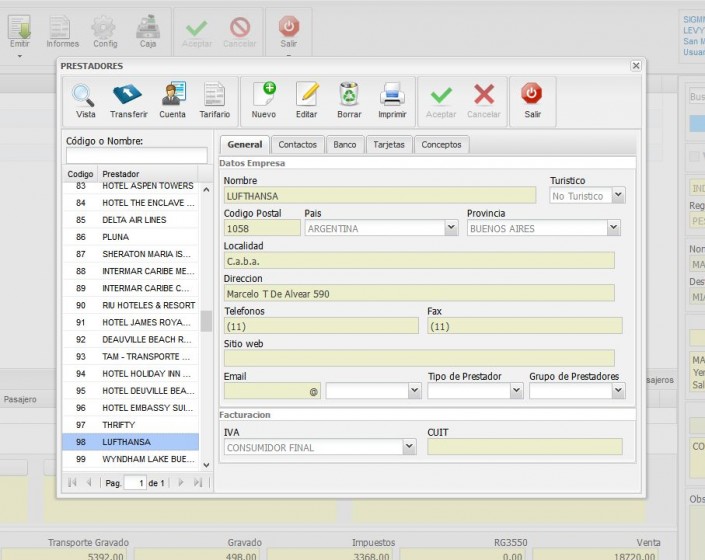Click Salir in background main toolbar

tap(289, 33)
